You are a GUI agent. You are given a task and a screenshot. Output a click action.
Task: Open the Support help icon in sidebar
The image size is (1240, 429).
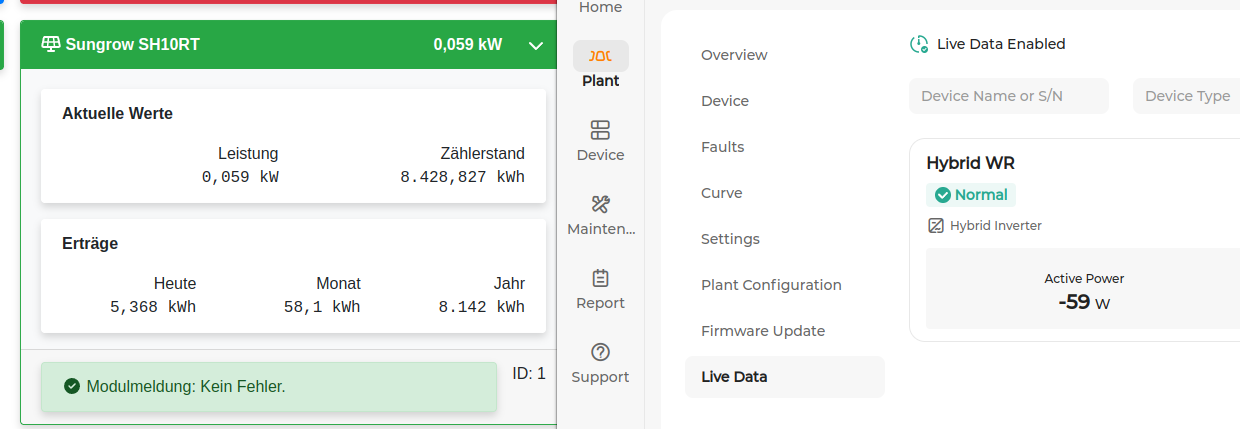(601, 352)
